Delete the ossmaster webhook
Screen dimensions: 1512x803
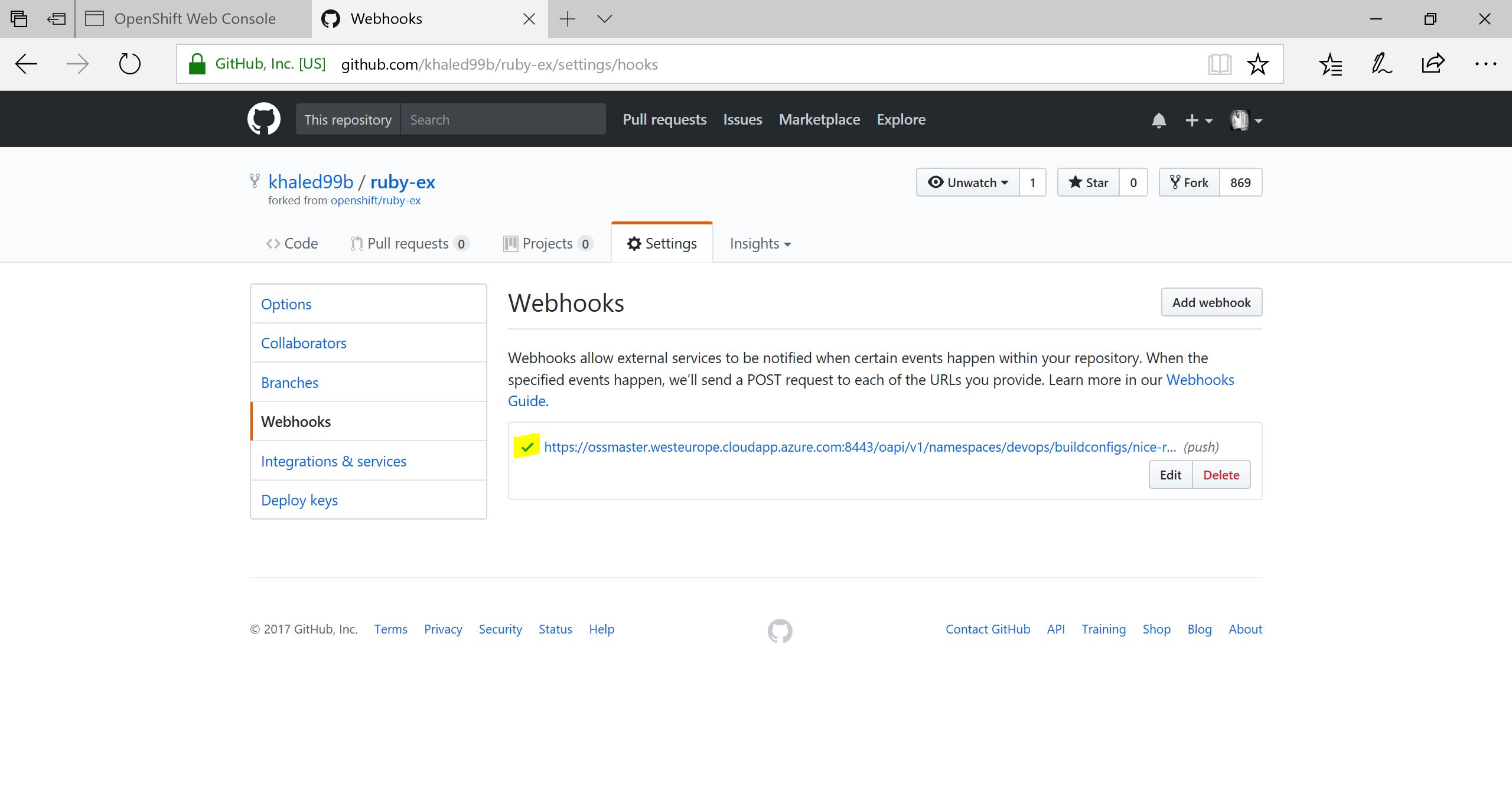click(1221, 475)
